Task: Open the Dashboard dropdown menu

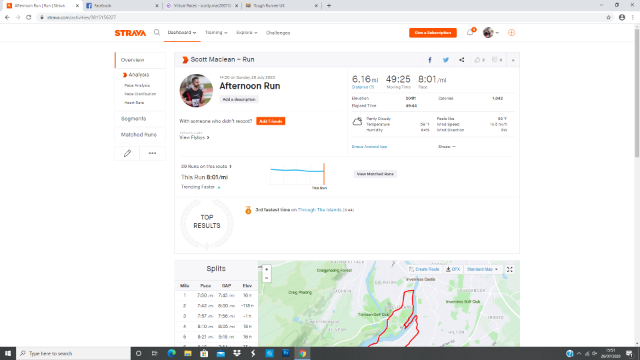Action: 182,33
